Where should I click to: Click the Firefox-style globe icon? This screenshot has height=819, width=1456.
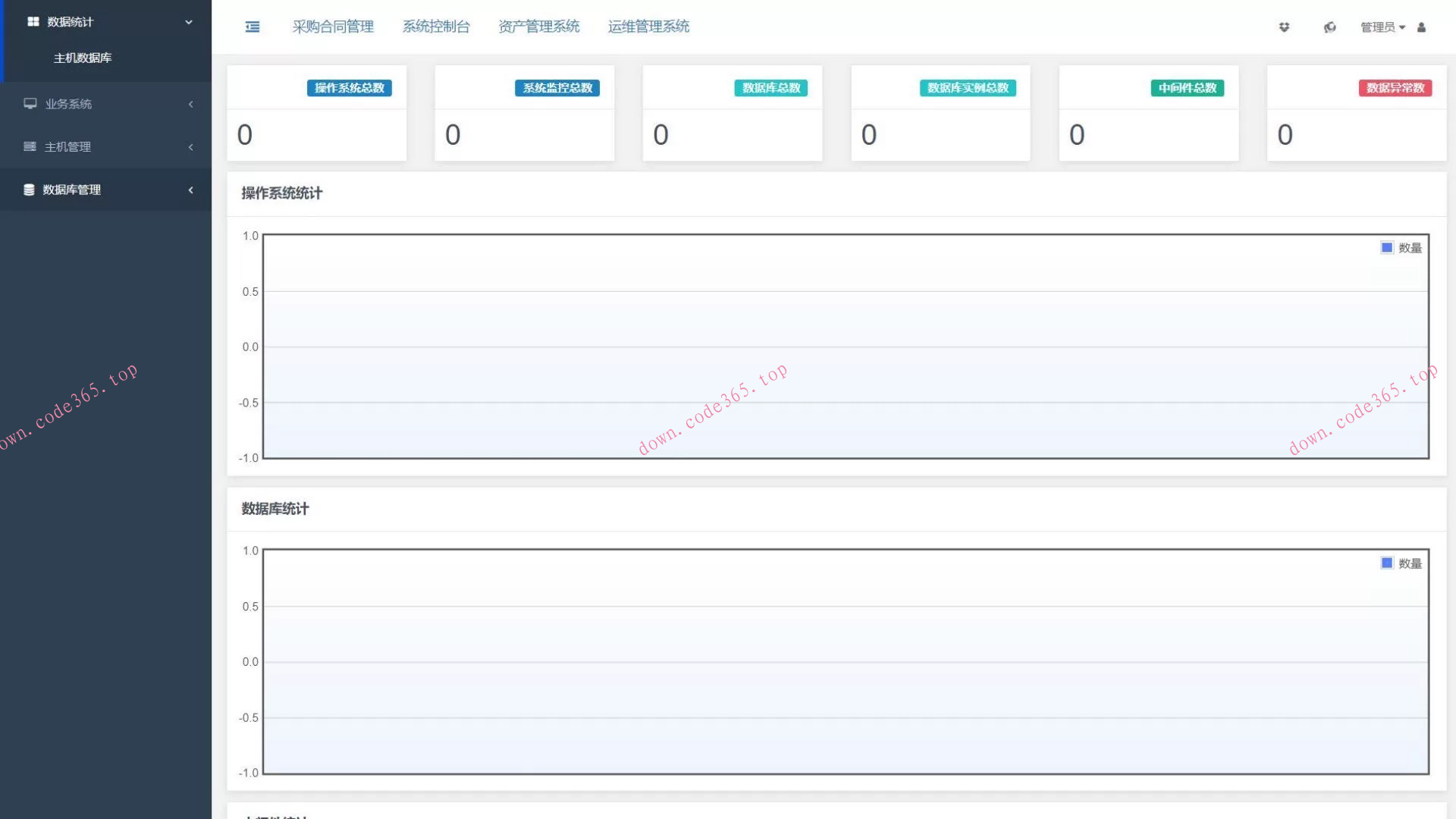(1329, 27)
